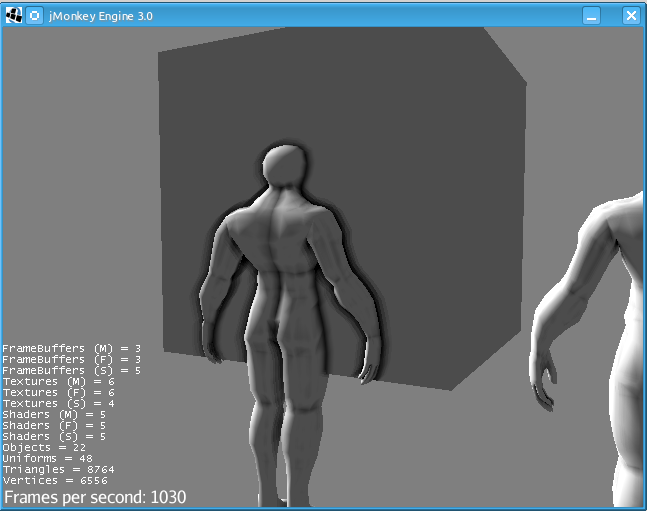Image resolution: width=647 pixels, height=511 pixels.
Task: Click 'Vertices = 6556' stat line
Action: coord(55,480)
